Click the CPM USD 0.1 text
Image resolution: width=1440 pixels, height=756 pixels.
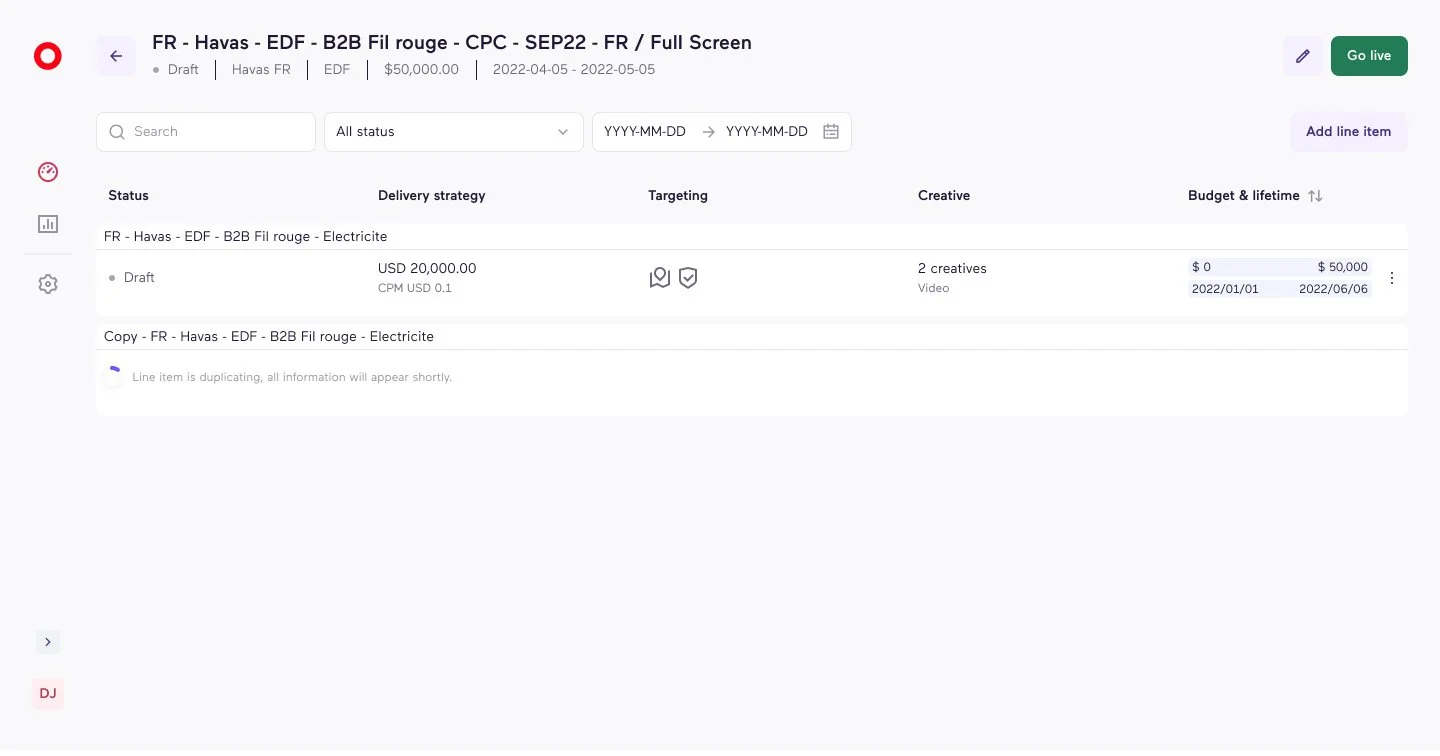pyautogui.click(x=415, y=288)
